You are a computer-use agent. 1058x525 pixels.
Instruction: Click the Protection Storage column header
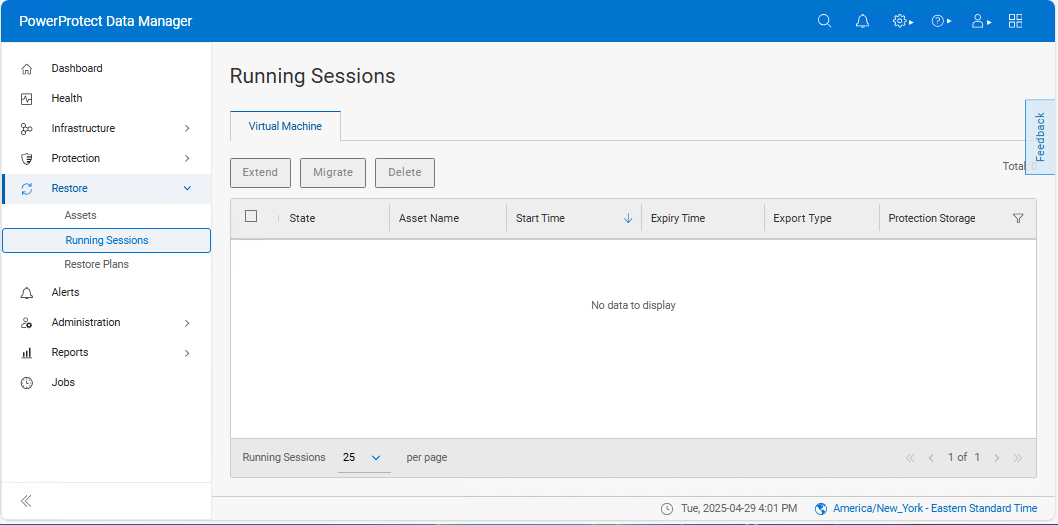click(x=931, y=218)
